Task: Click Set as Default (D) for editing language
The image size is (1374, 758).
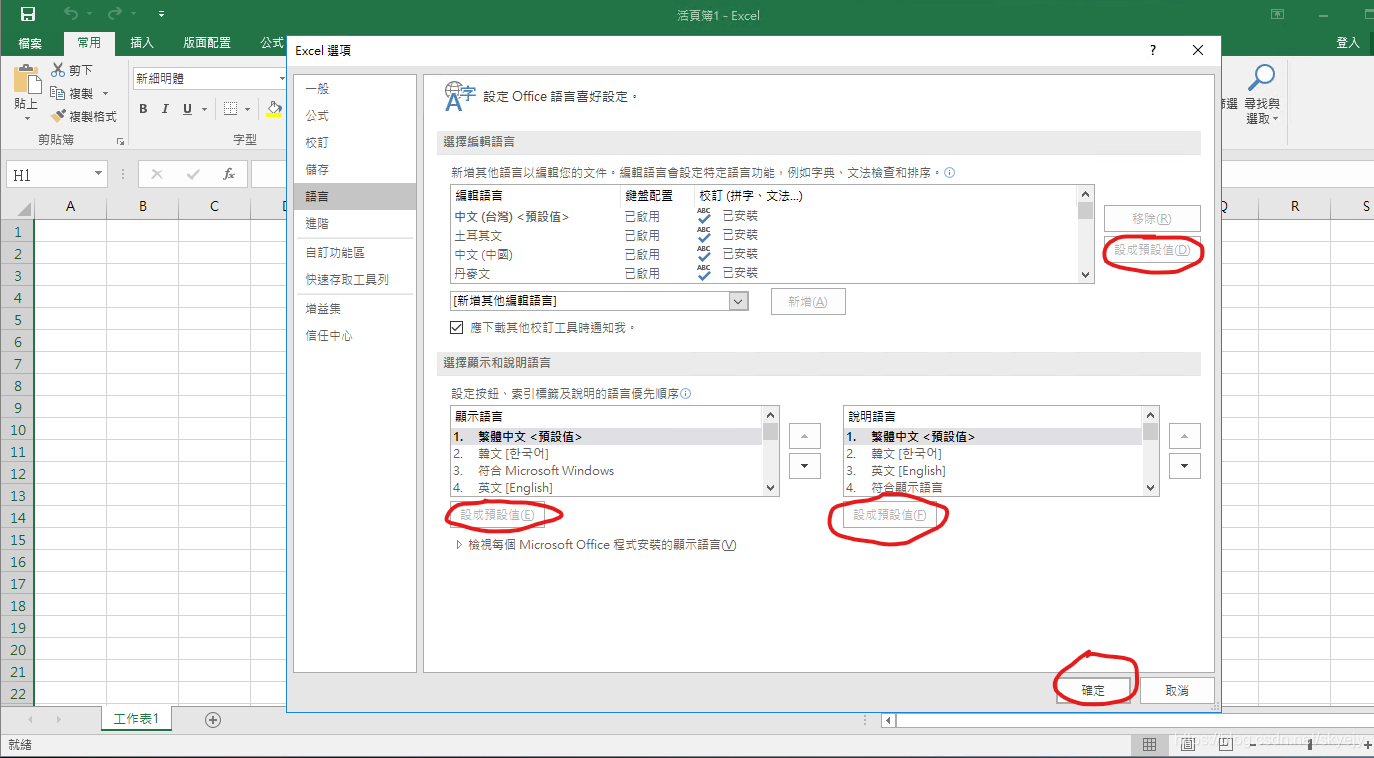Action: coord(1152,250)
